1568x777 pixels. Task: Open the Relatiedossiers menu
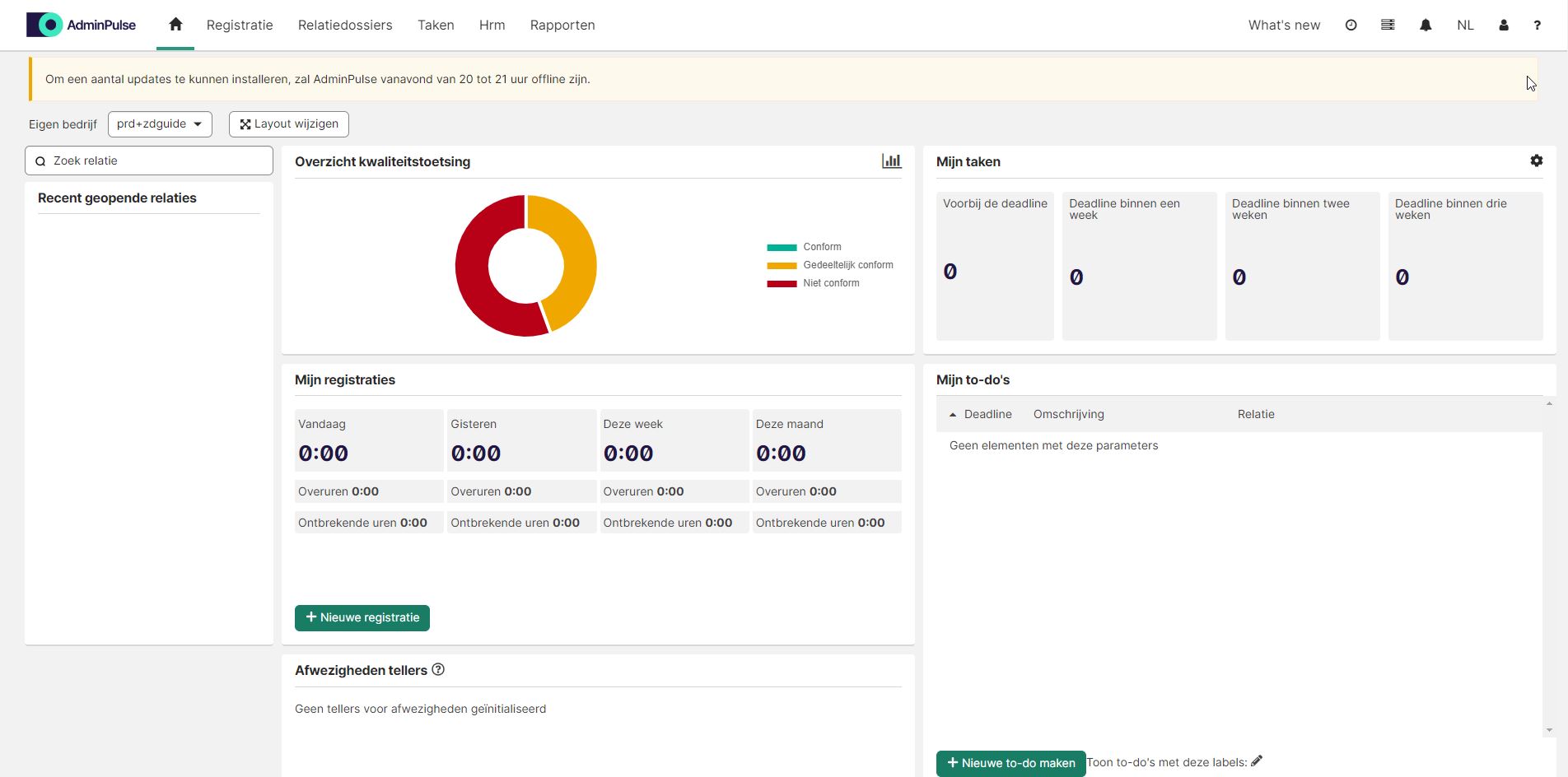coord(345,26)
